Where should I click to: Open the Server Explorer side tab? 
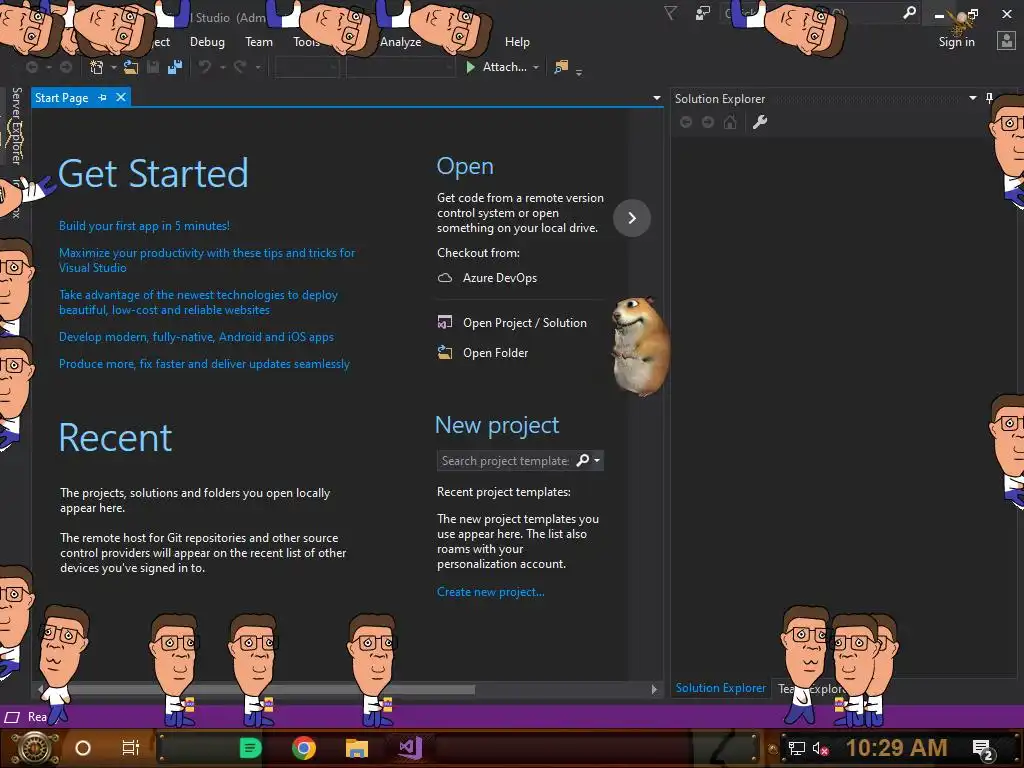click(16, 125)
